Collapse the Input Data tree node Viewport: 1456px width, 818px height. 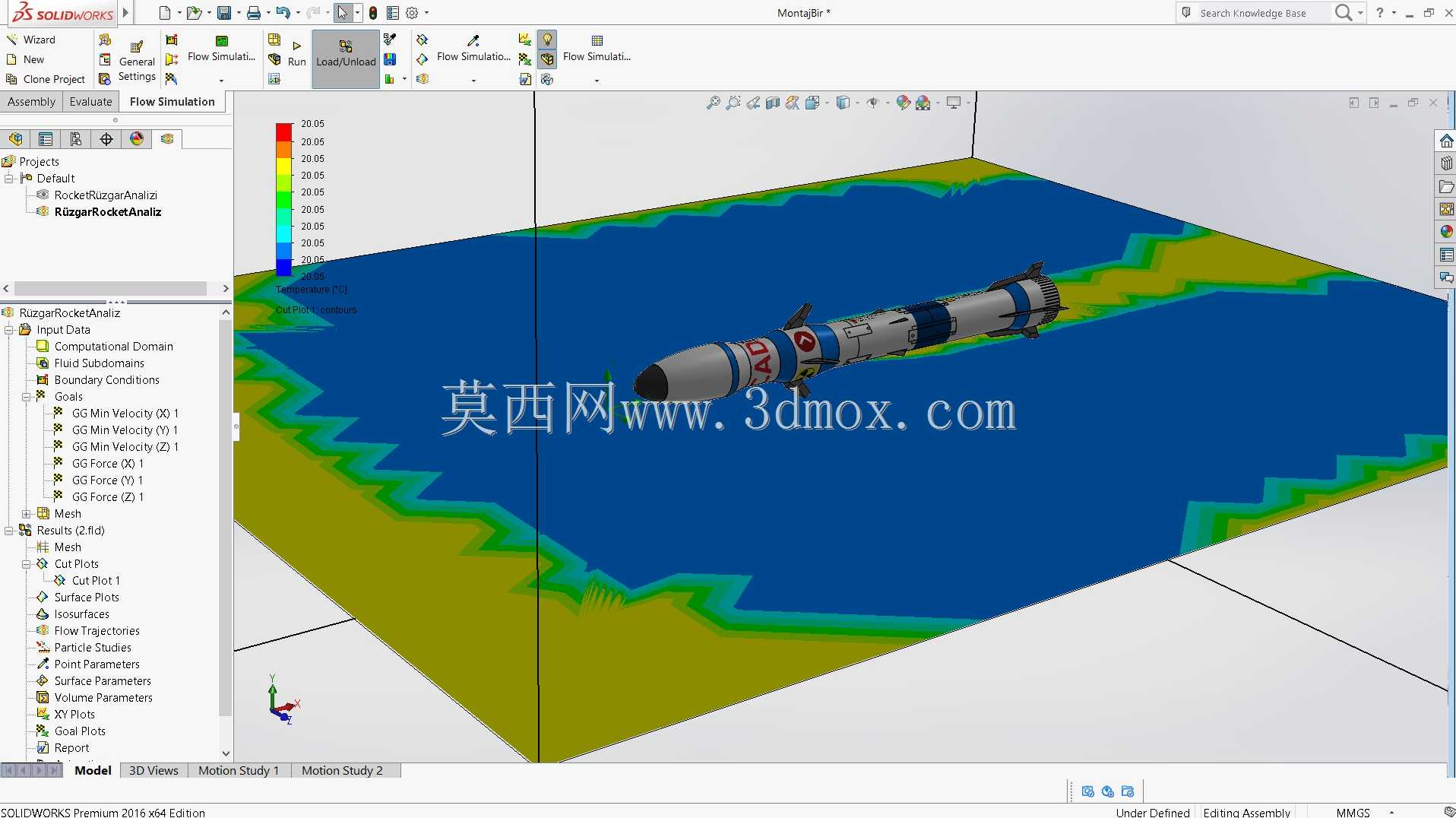click(9, 330)
